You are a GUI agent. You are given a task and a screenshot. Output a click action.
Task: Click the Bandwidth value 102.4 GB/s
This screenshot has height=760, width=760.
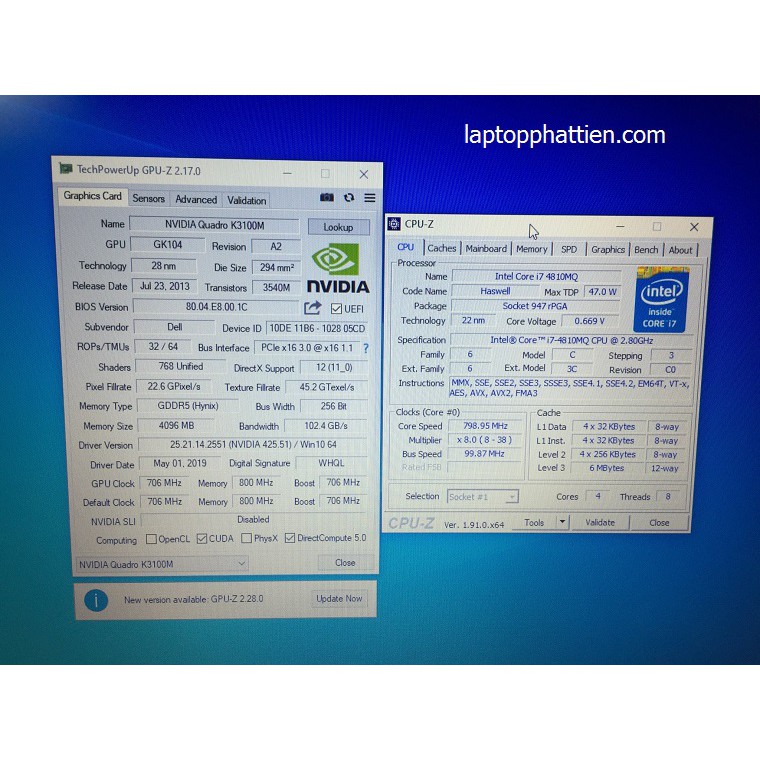pos(326,426)
